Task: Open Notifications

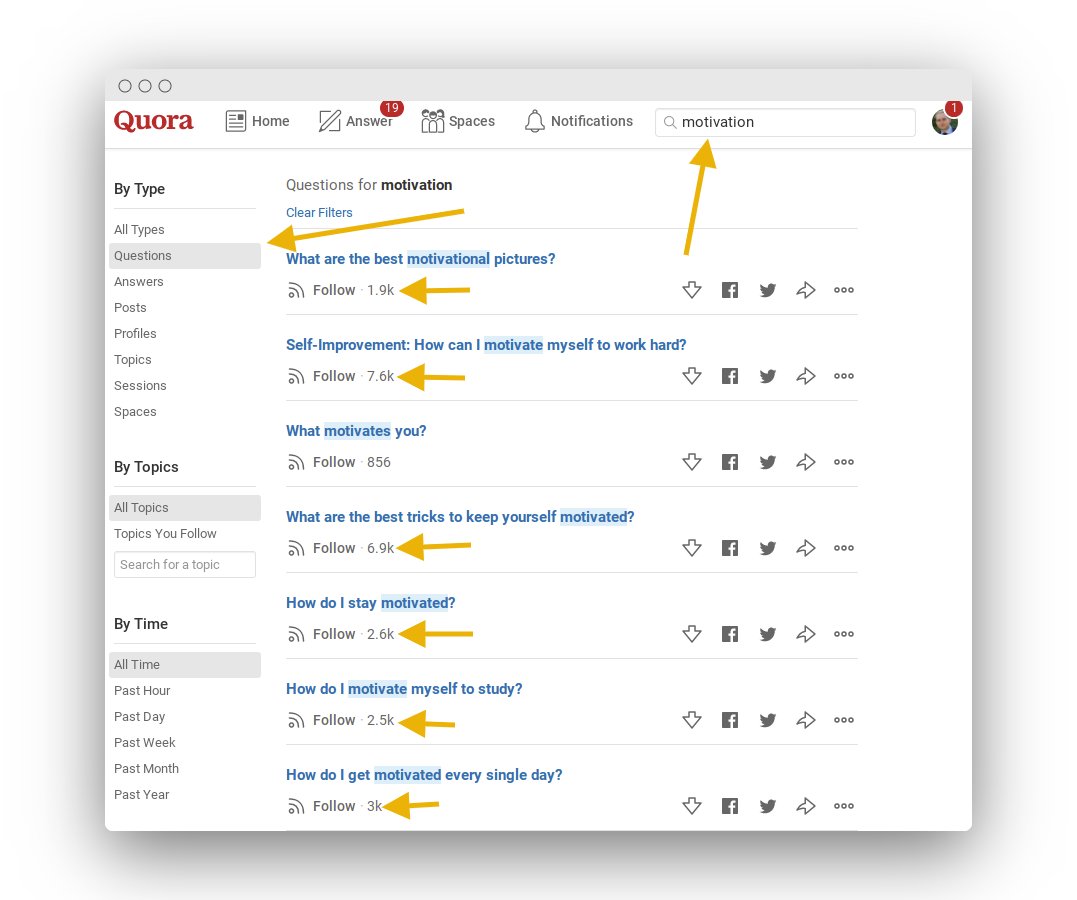Action: (x=578, y=121)
